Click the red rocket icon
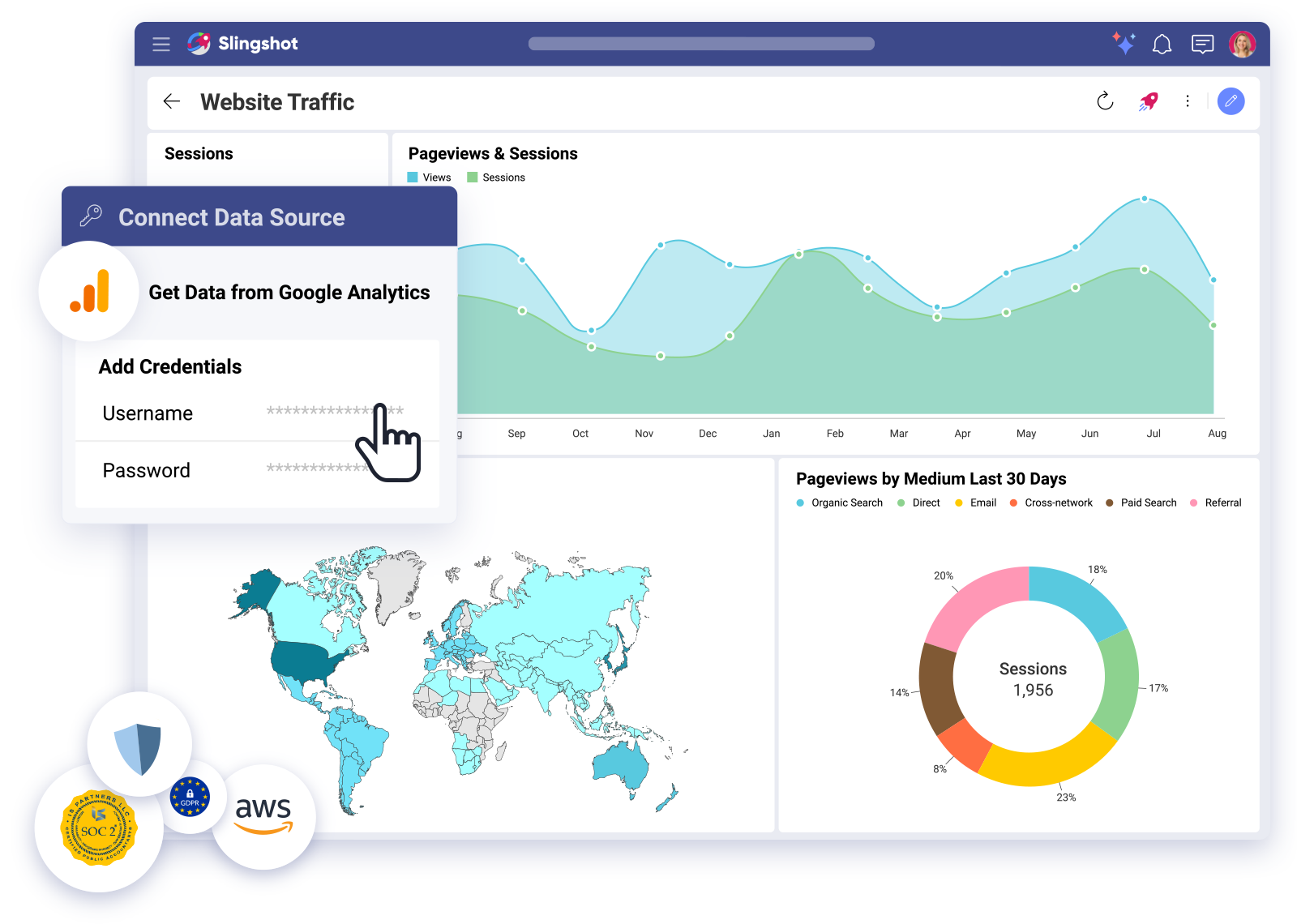 pos(1148,101)
